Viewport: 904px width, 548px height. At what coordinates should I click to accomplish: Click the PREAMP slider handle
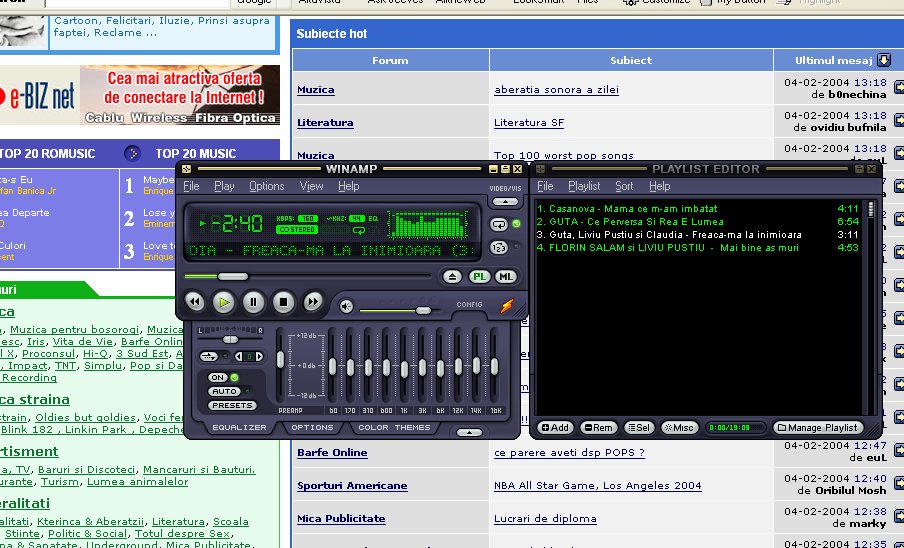point(280,360)
